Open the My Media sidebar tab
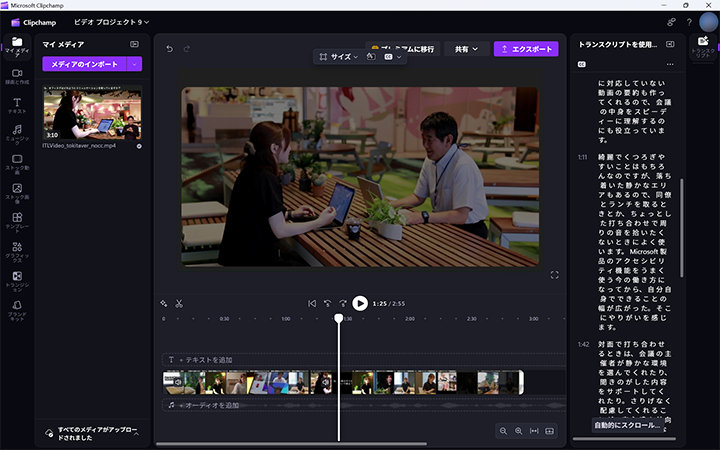 pyautogui.click(x=17, y=47)
